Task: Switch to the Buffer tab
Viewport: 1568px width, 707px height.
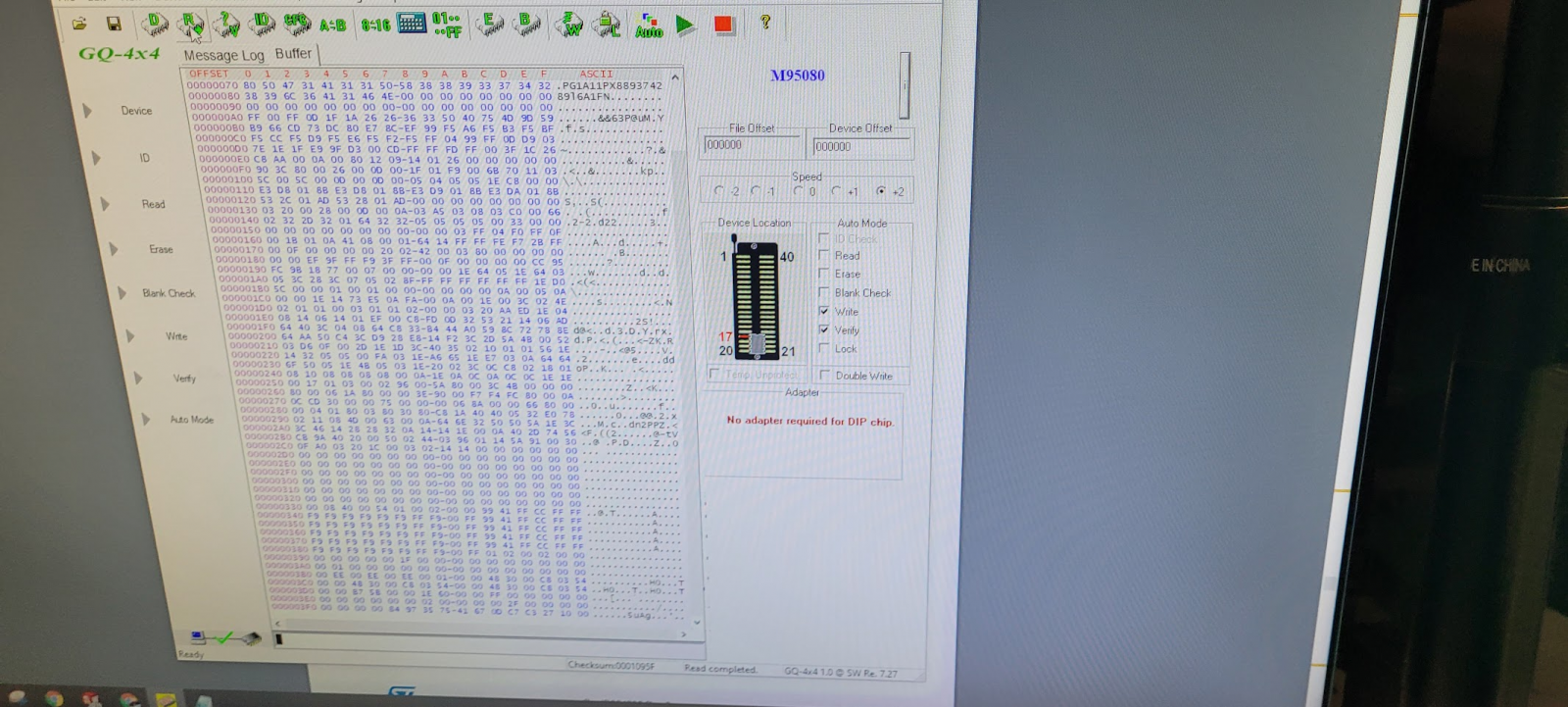Action: [x=293, y=54]
